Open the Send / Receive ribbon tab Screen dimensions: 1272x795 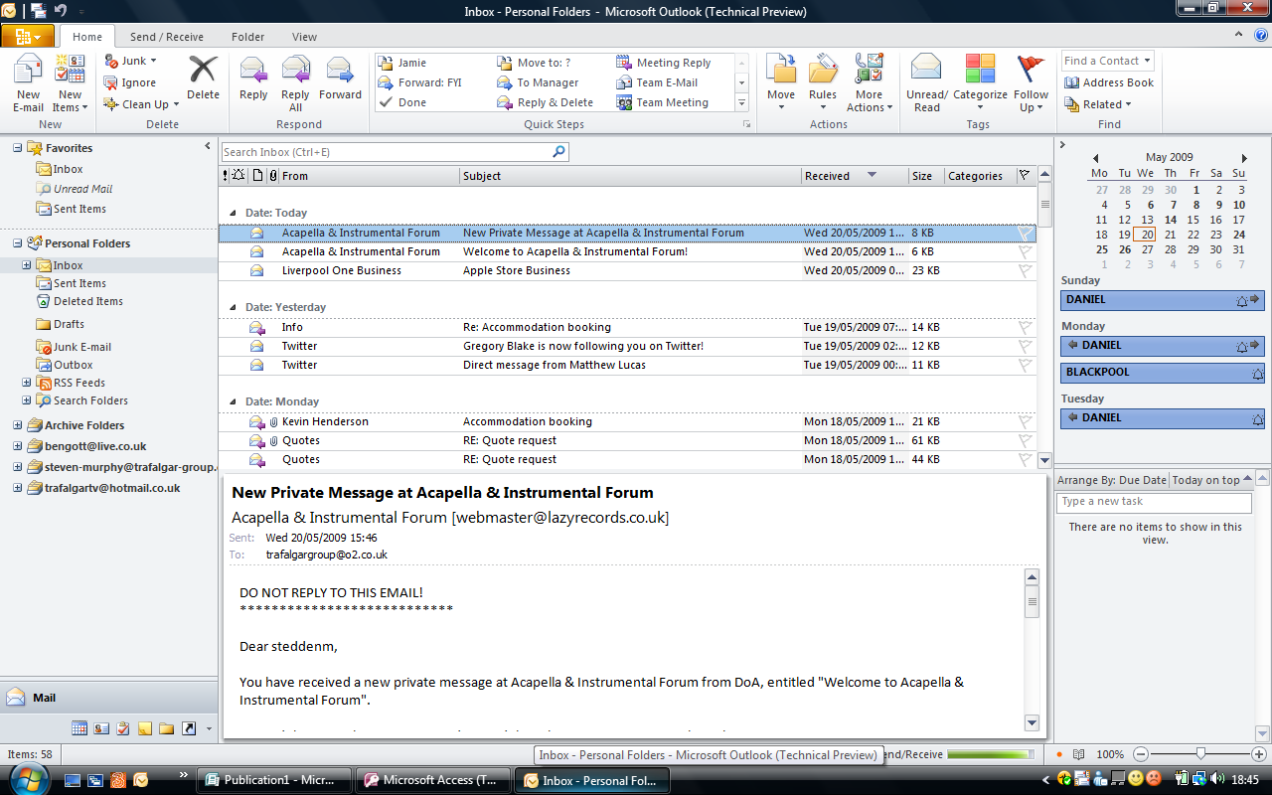(166, 37)
